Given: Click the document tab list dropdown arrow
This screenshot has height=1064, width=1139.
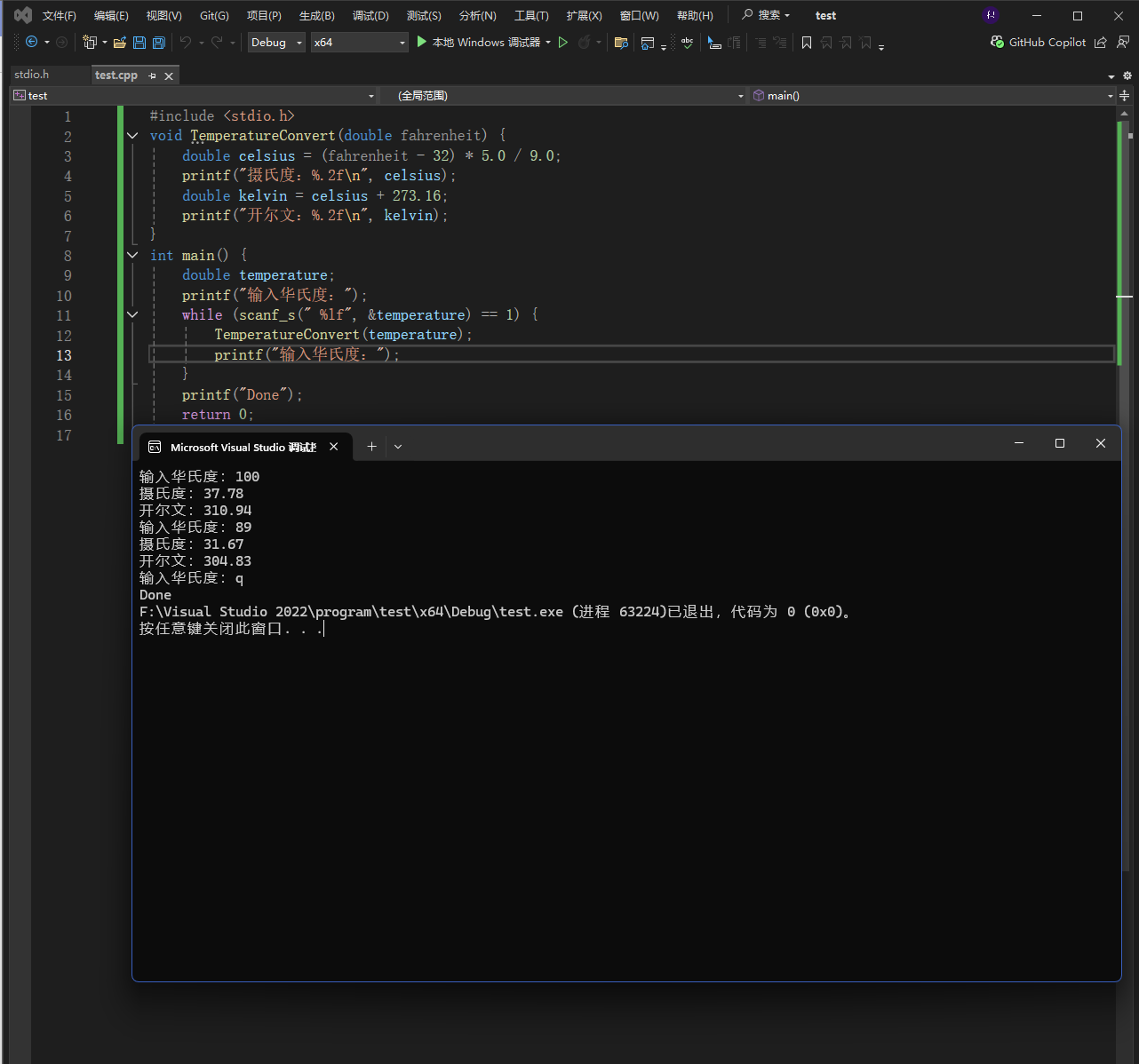Looking at the screenshot, I should coord(1111,75).
